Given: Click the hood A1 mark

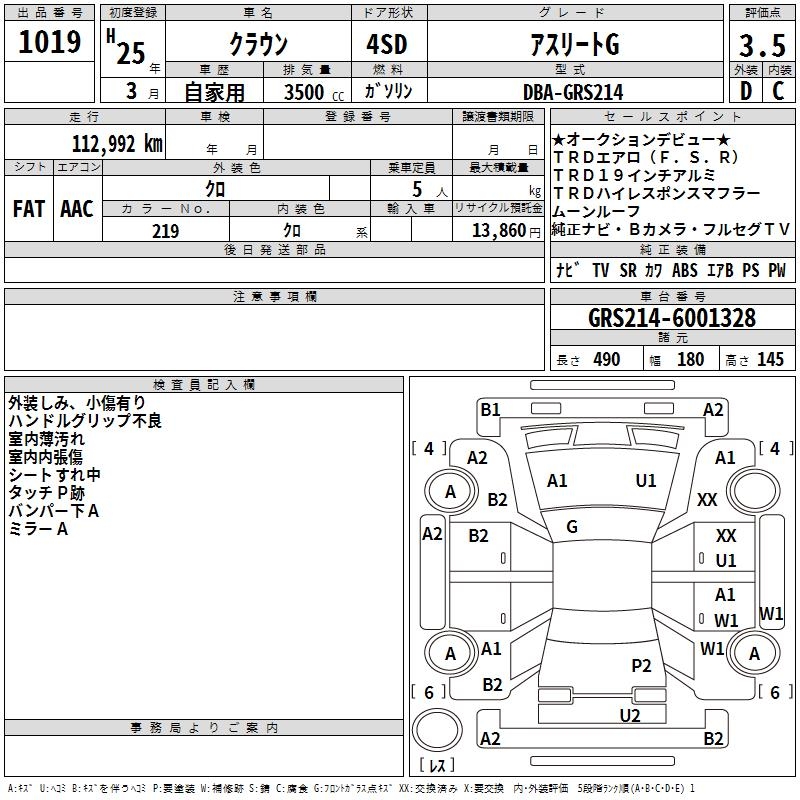Looking at the screenshot, I should [x=557, y=481].
